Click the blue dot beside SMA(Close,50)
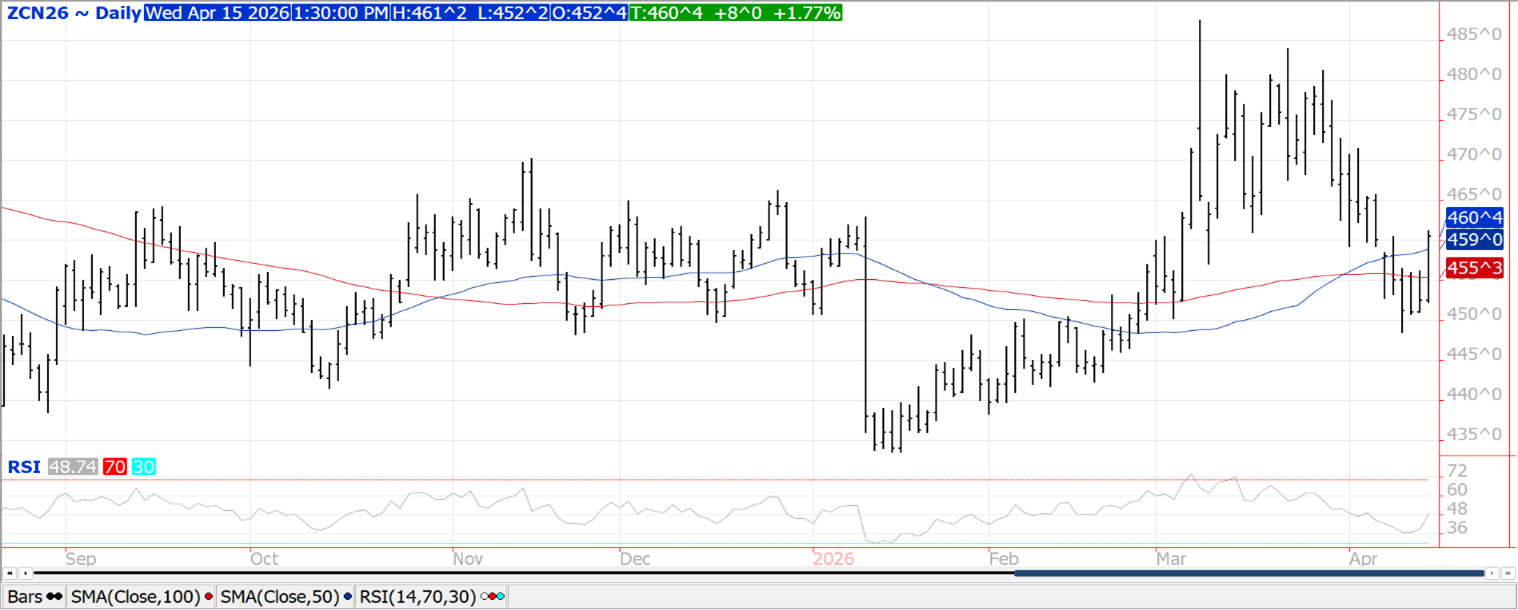This screenshot has height=610, width=1518. click(347, 597)
